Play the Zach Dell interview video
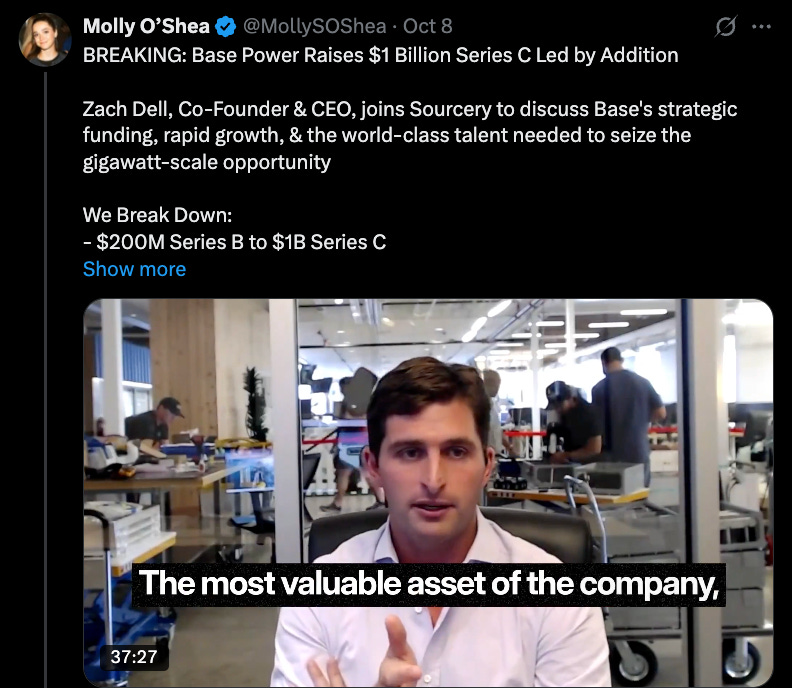Screen dimensions: 792x688 pos(428,493)
